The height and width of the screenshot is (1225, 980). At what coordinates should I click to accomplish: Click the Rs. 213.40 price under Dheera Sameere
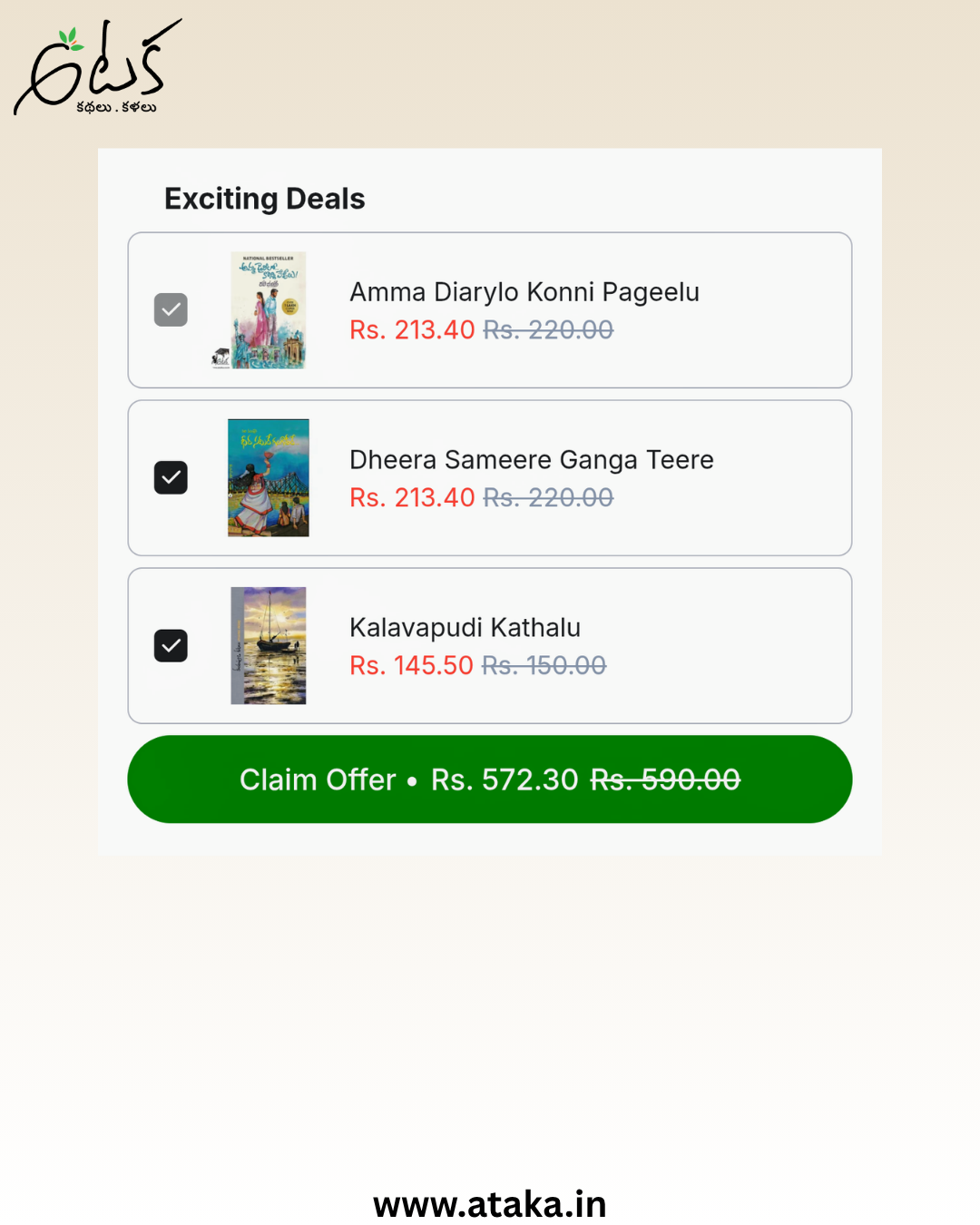(x=413, y=497)
